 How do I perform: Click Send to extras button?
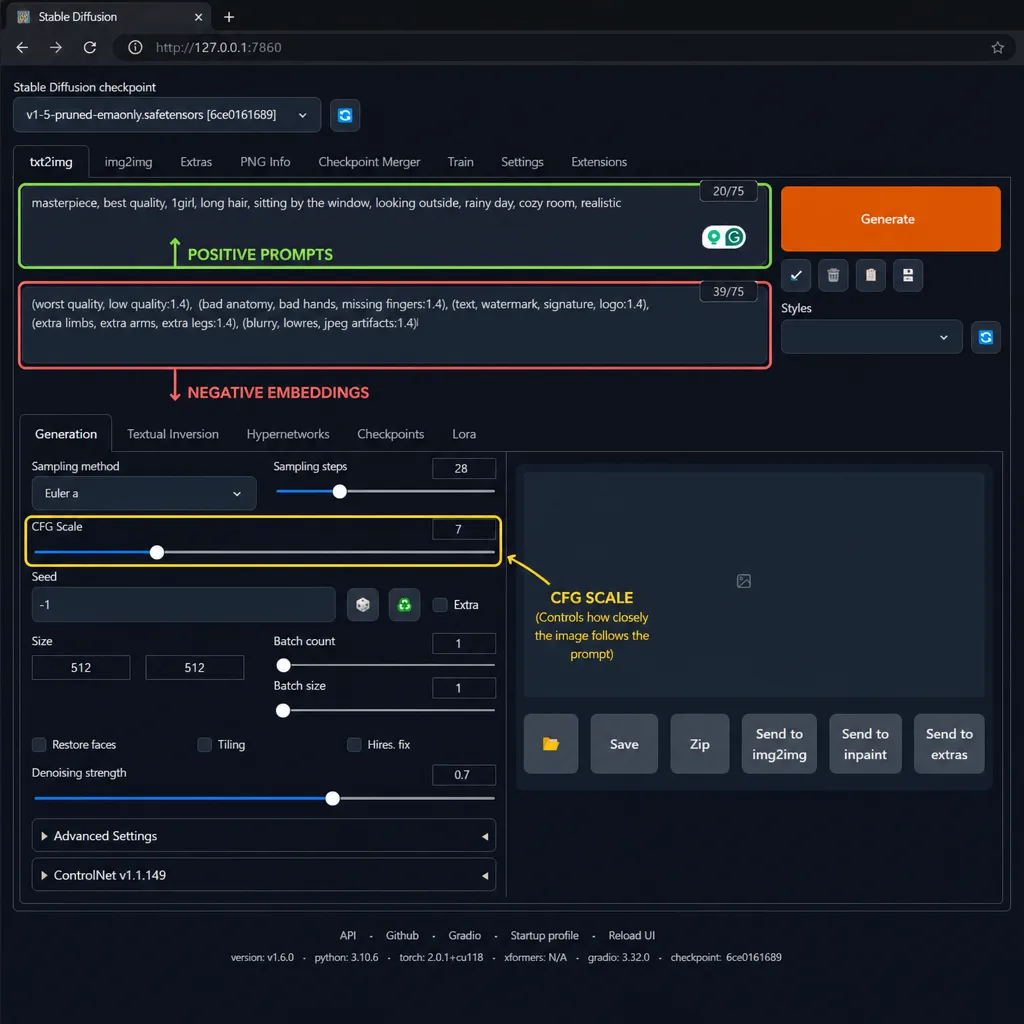949,744
